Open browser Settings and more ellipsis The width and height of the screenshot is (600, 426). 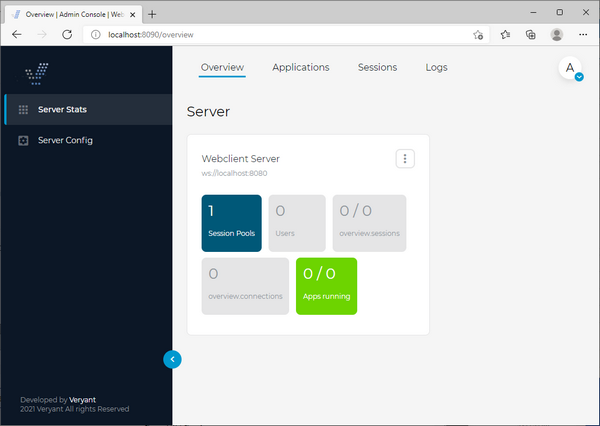tap(582, 35)
